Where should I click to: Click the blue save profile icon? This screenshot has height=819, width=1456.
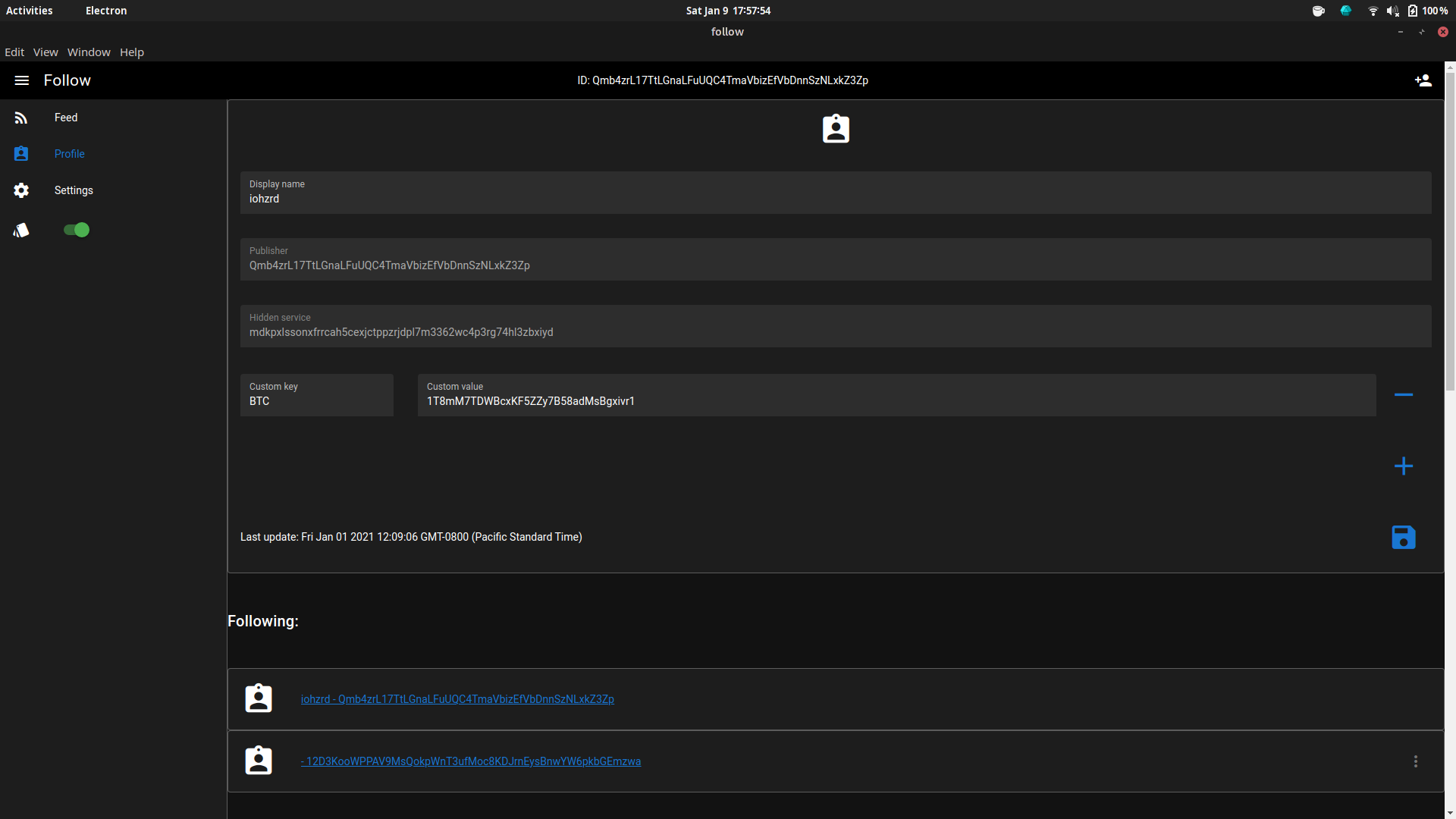click(1403, 538)
